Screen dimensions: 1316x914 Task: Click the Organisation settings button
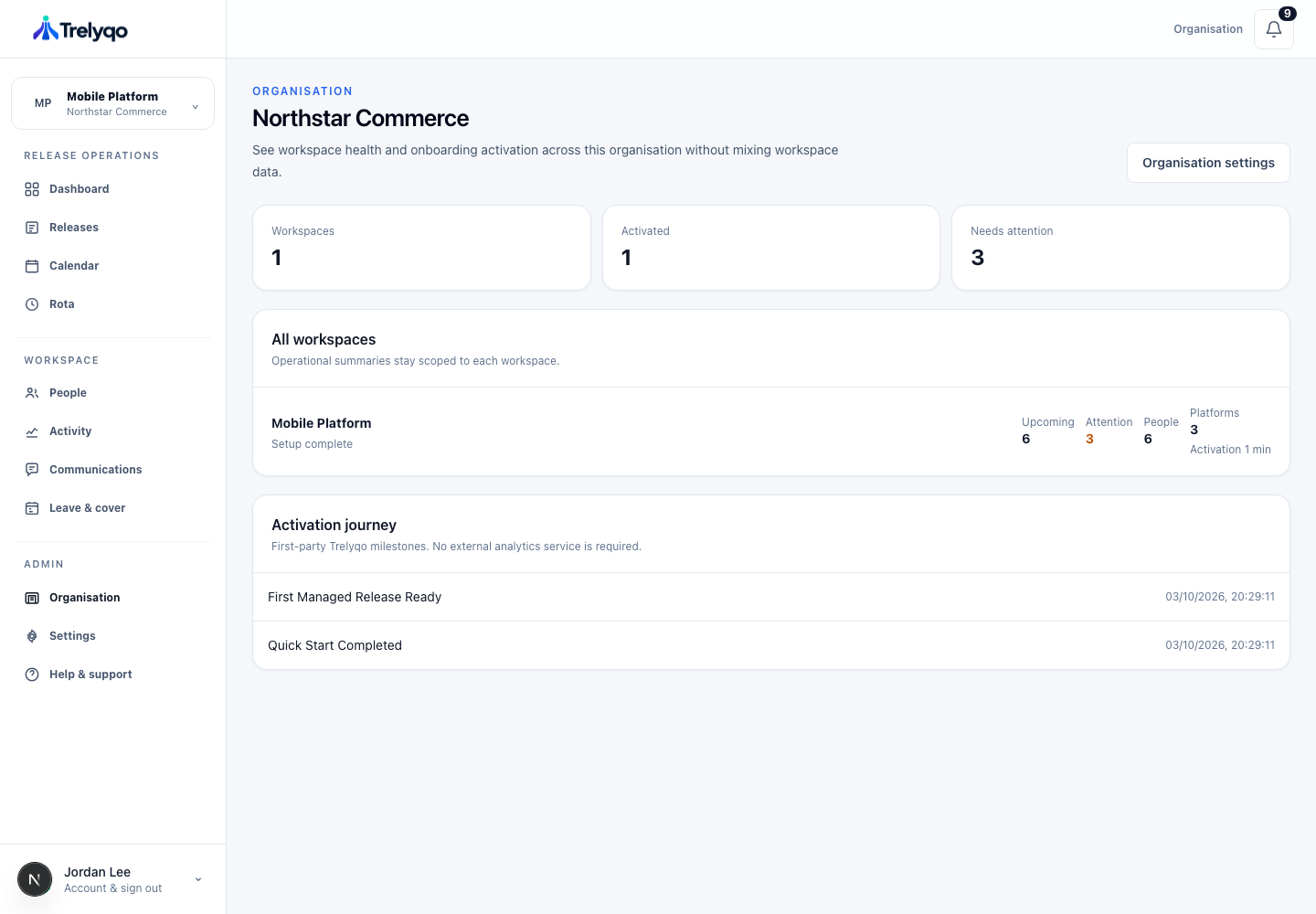pos(1208,163)
